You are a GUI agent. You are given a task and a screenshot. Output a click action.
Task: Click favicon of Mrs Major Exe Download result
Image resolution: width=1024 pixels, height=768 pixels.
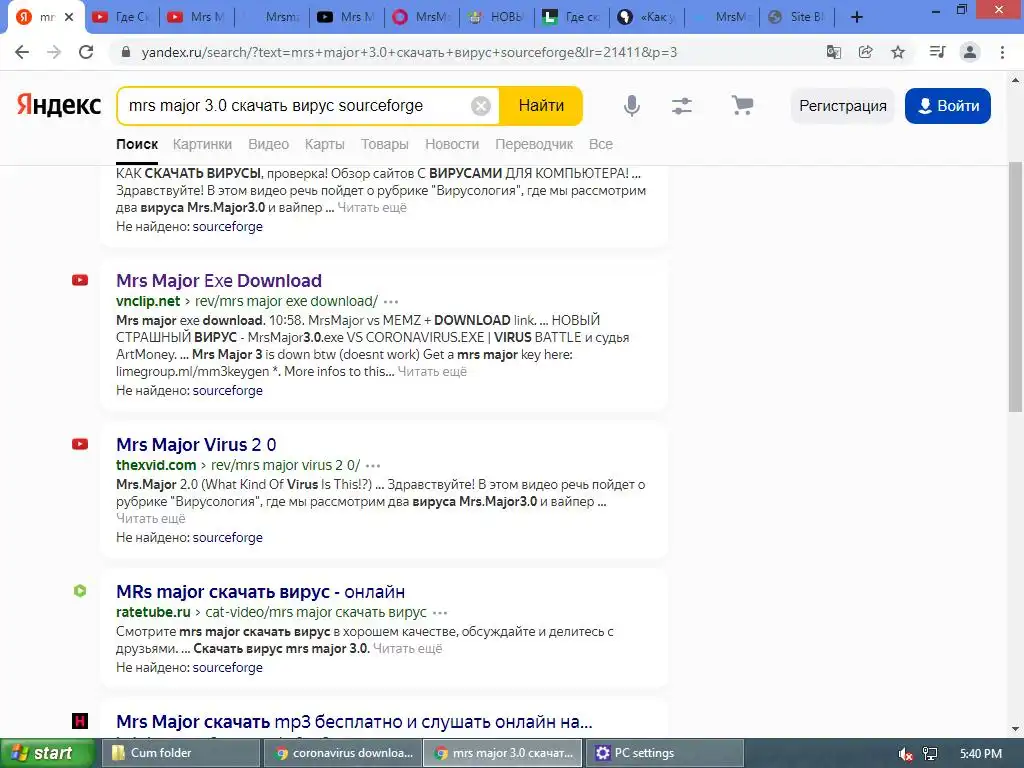click(x=80, y=280)
